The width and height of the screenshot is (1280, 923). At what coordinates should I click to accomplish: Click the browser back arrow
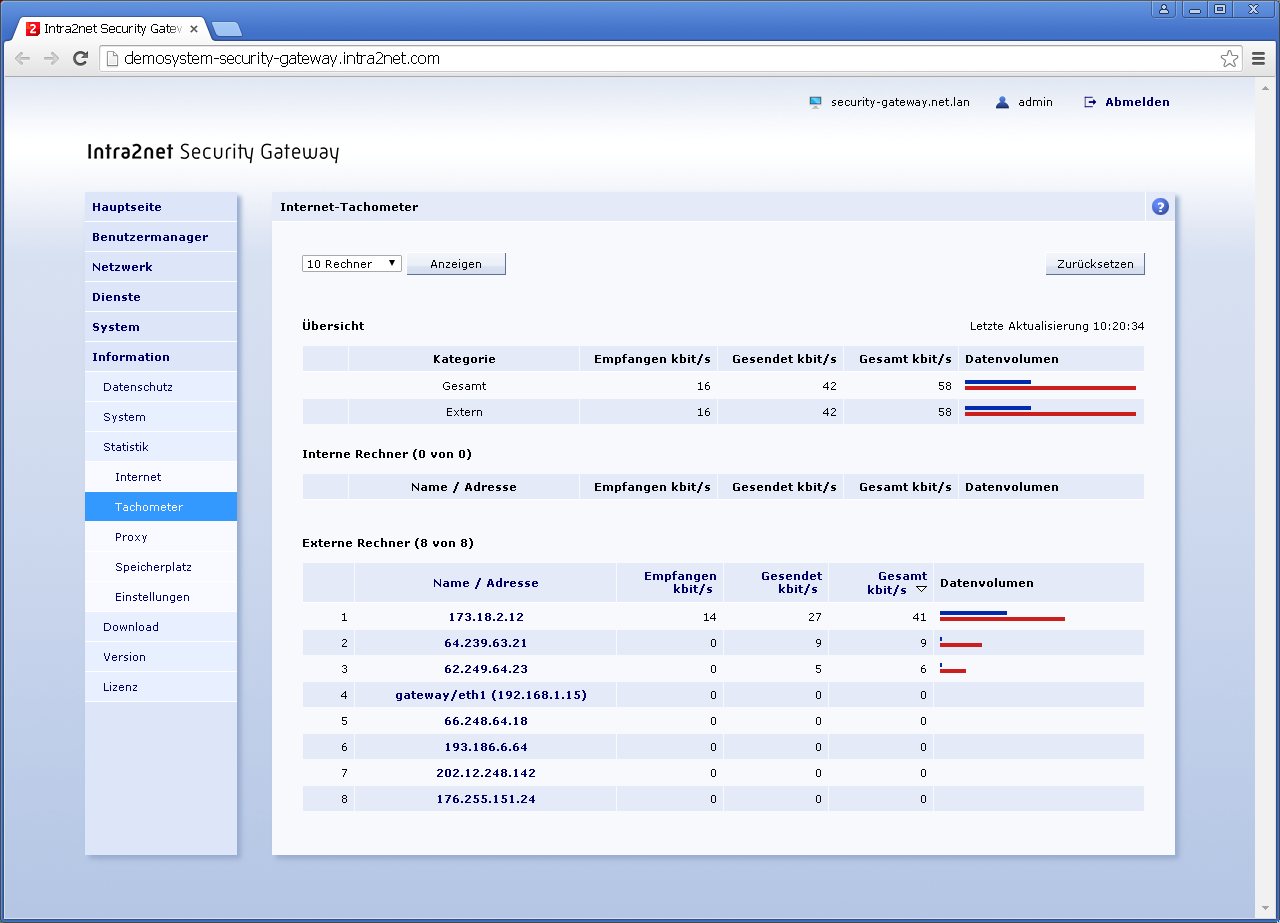pyautogui.click(x=23, y=59)
